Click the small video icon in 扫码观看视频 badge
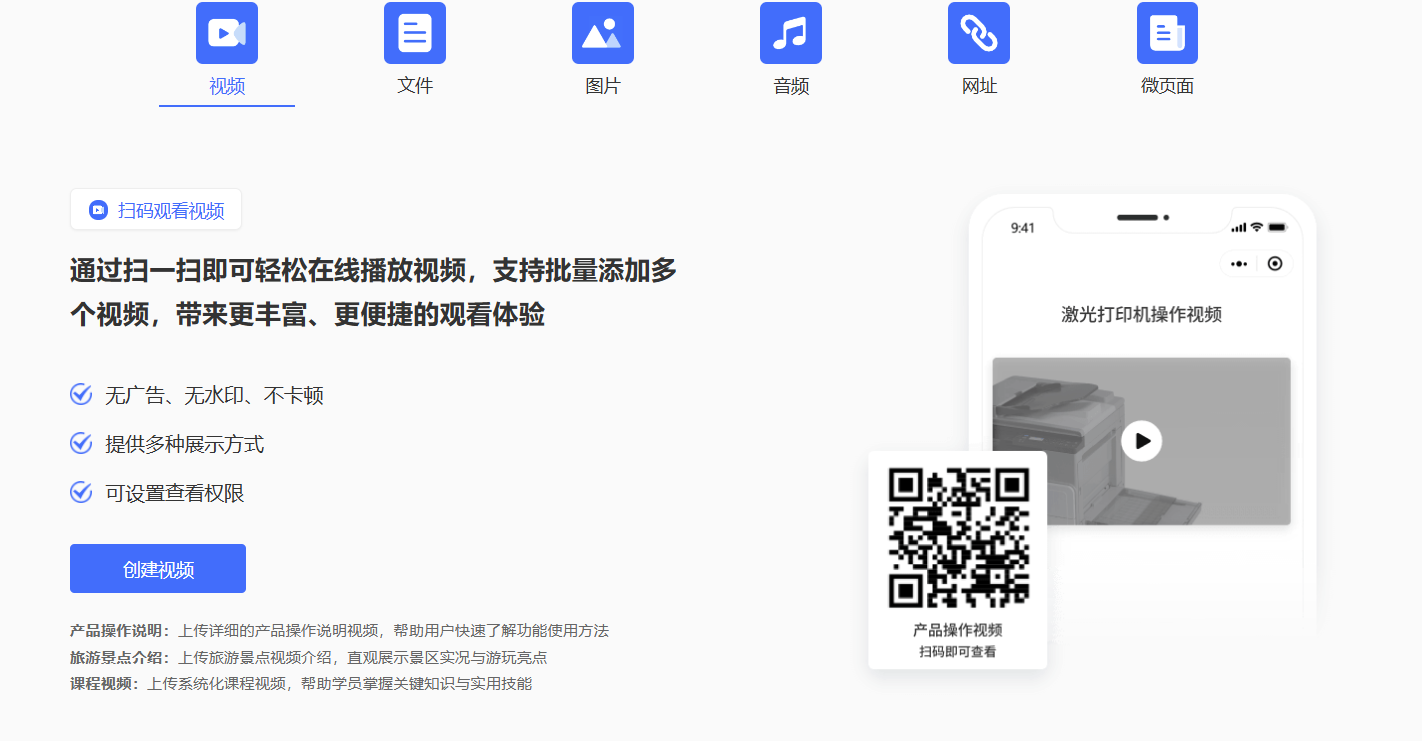This screenshot has height=741, width=1422. (x=98, y=210)
